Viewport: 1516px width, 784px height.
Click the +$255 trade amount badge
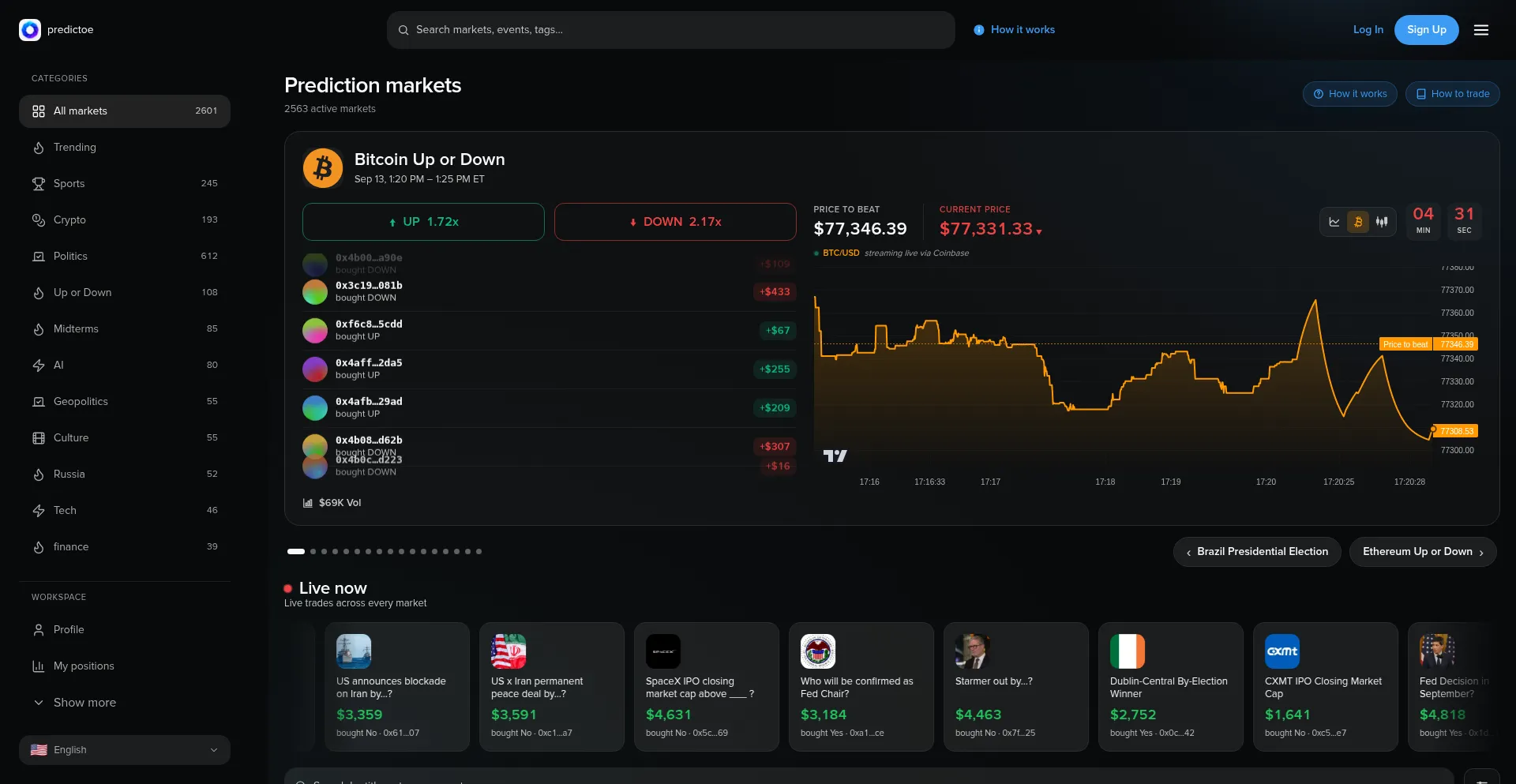[775, 369]
